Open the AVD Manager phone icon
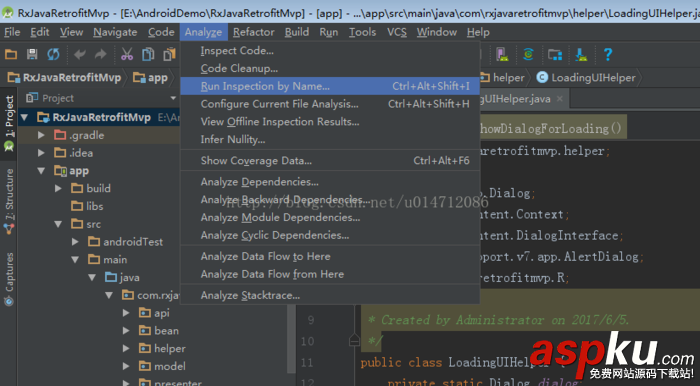 [502, 54]
